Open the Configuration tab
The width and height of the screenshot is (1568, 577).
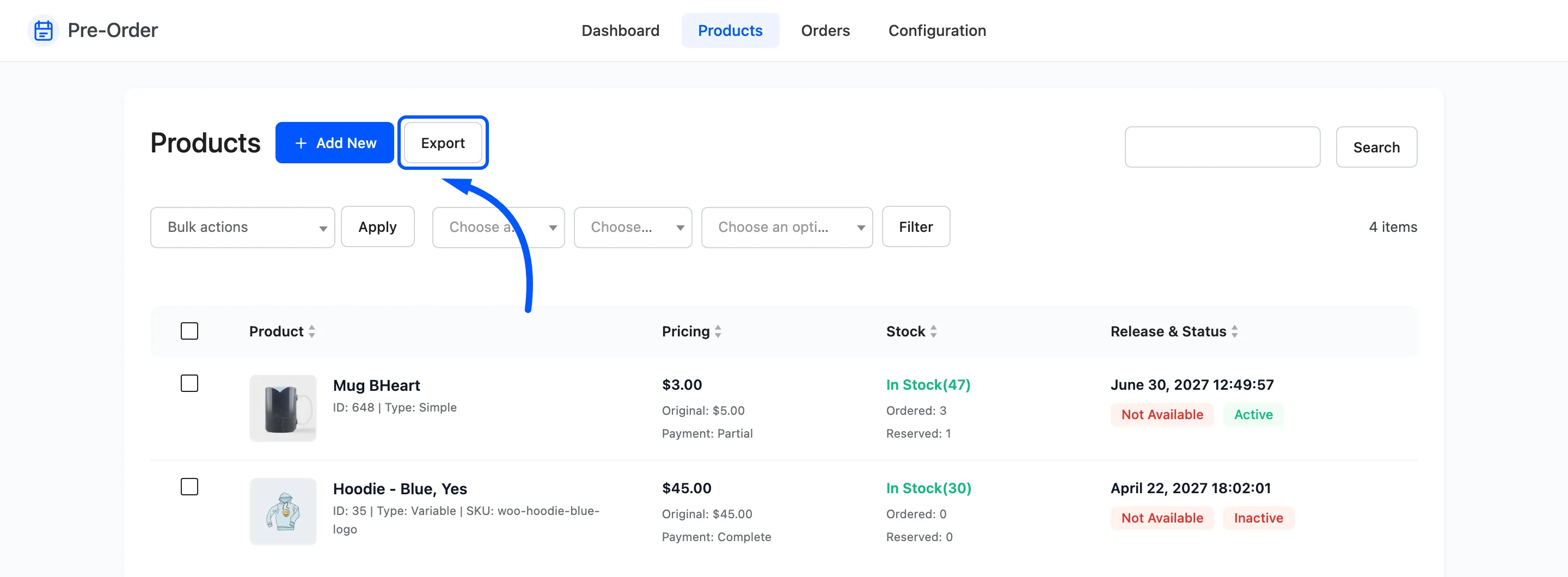(937, 30)
